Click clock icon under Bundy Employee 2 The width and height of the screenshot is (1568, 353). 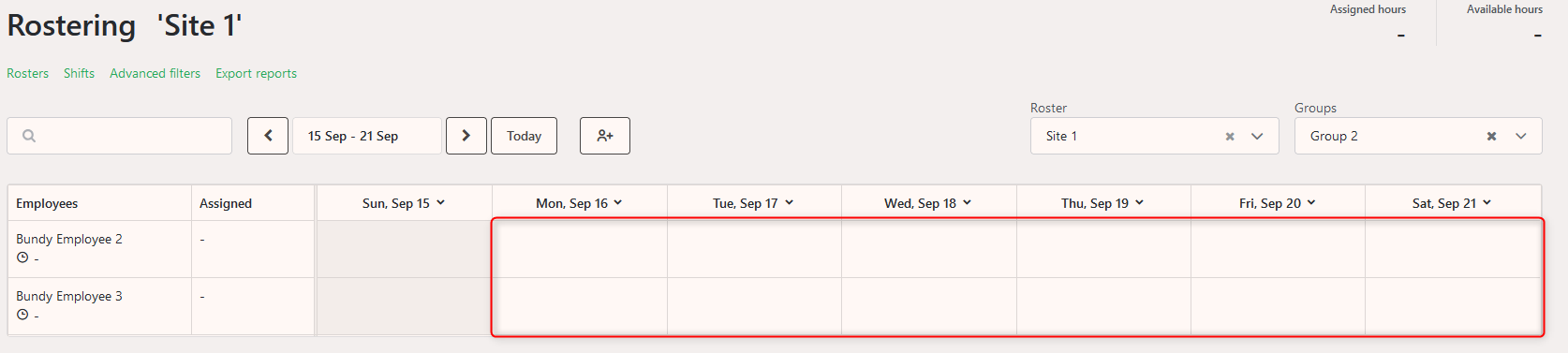pos(22,257)
